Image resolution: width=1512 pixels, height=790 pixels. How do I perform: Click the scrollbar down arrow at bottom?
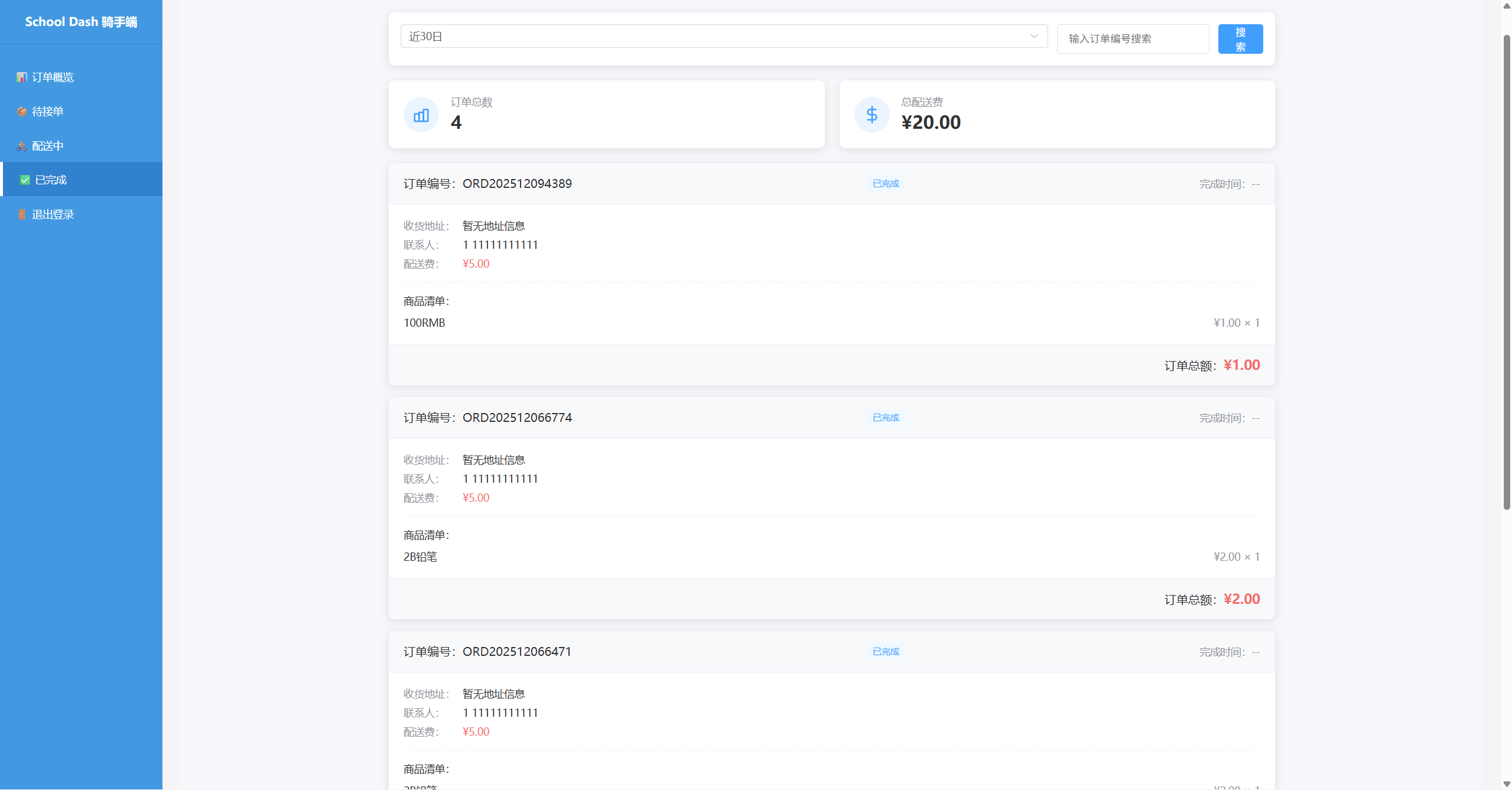click(x=1507, y=784)
